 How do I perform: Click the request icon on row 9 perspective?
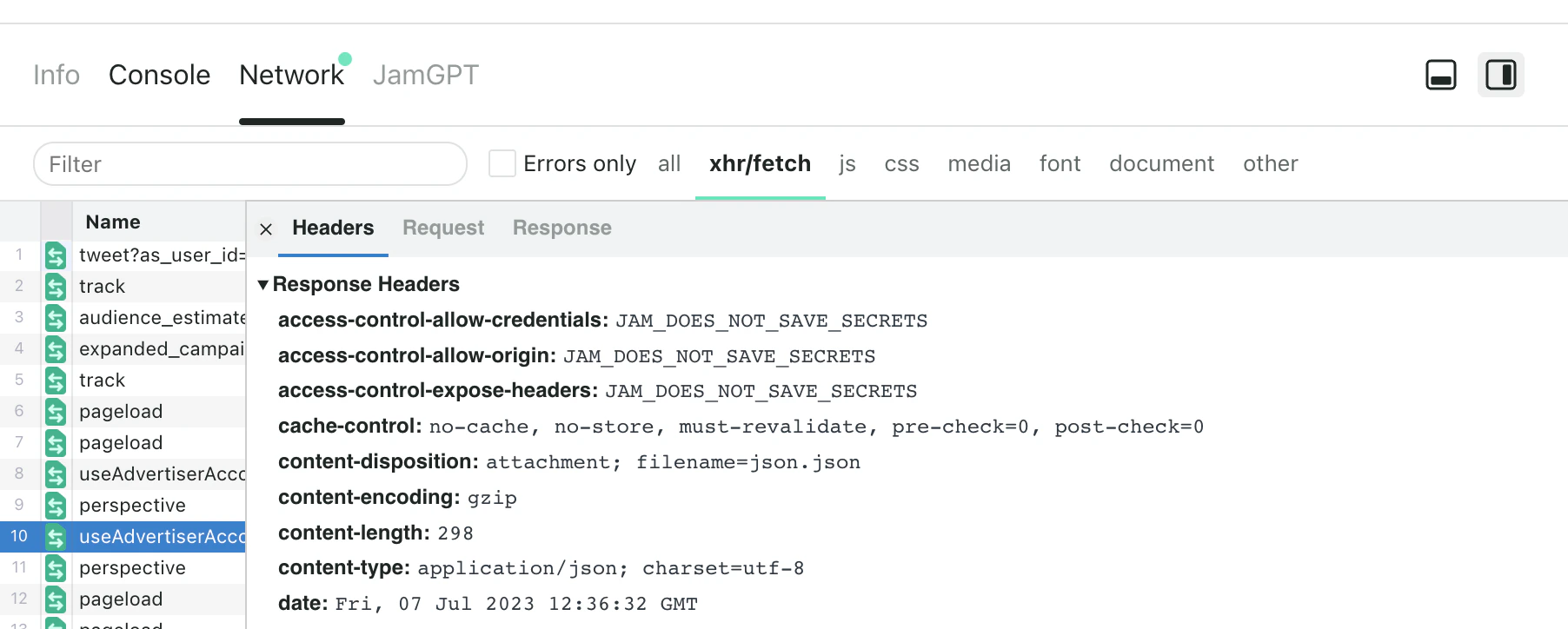pyautogui.click(x=56, y=506)
